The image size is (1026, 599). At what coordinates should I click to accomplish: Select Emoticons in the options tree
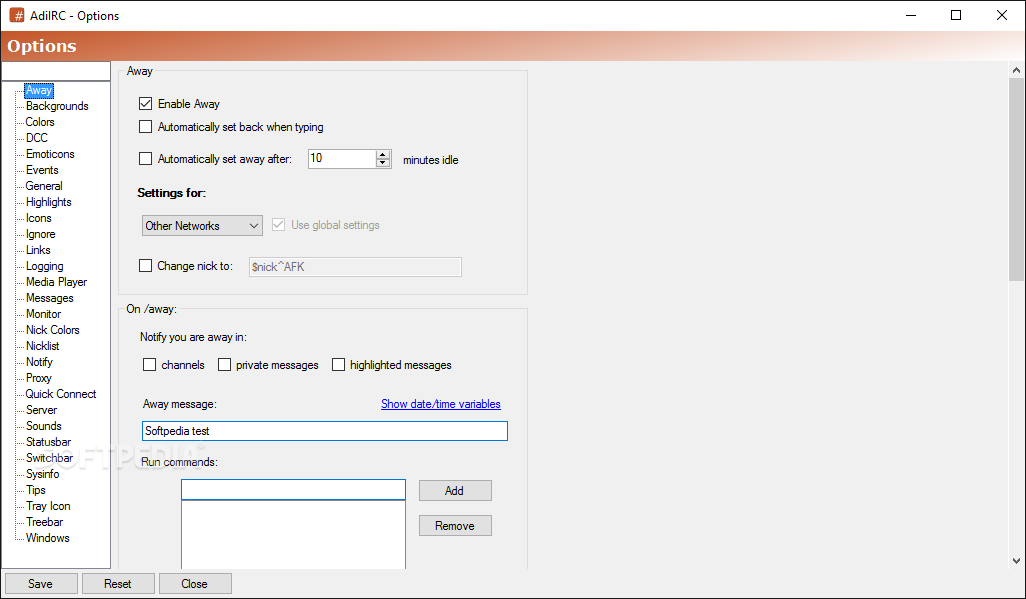click(x=50, y=154)
